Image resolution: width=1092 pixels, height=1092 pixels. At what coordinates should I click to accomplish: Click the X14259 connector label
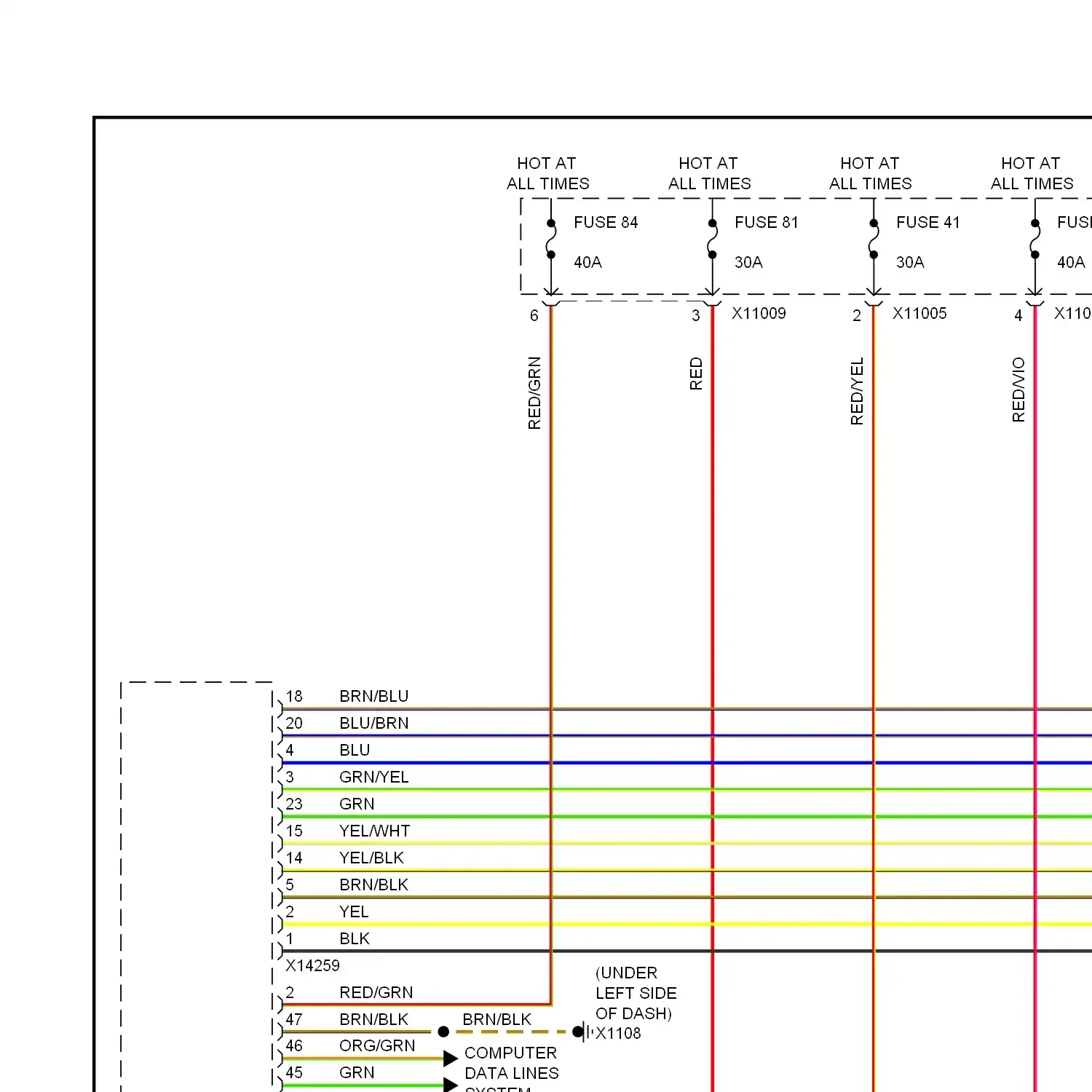coord(312,966)
